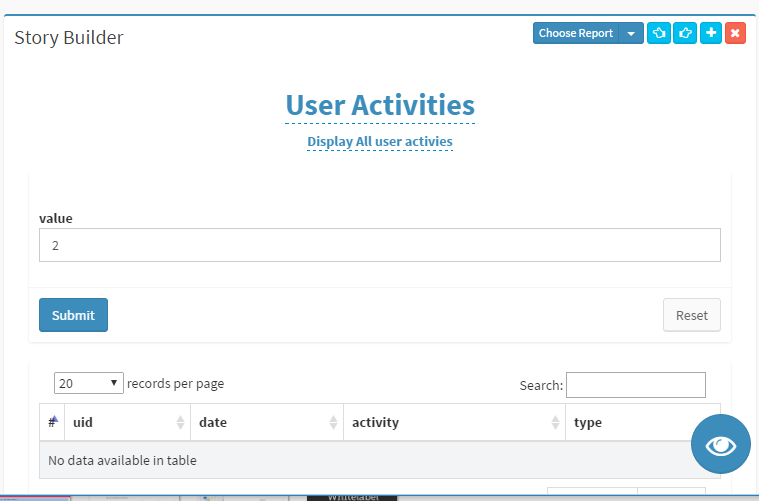Screen dimensions: 759x501
Task: Focus the table Search box
Action: (x=635, y=385)
